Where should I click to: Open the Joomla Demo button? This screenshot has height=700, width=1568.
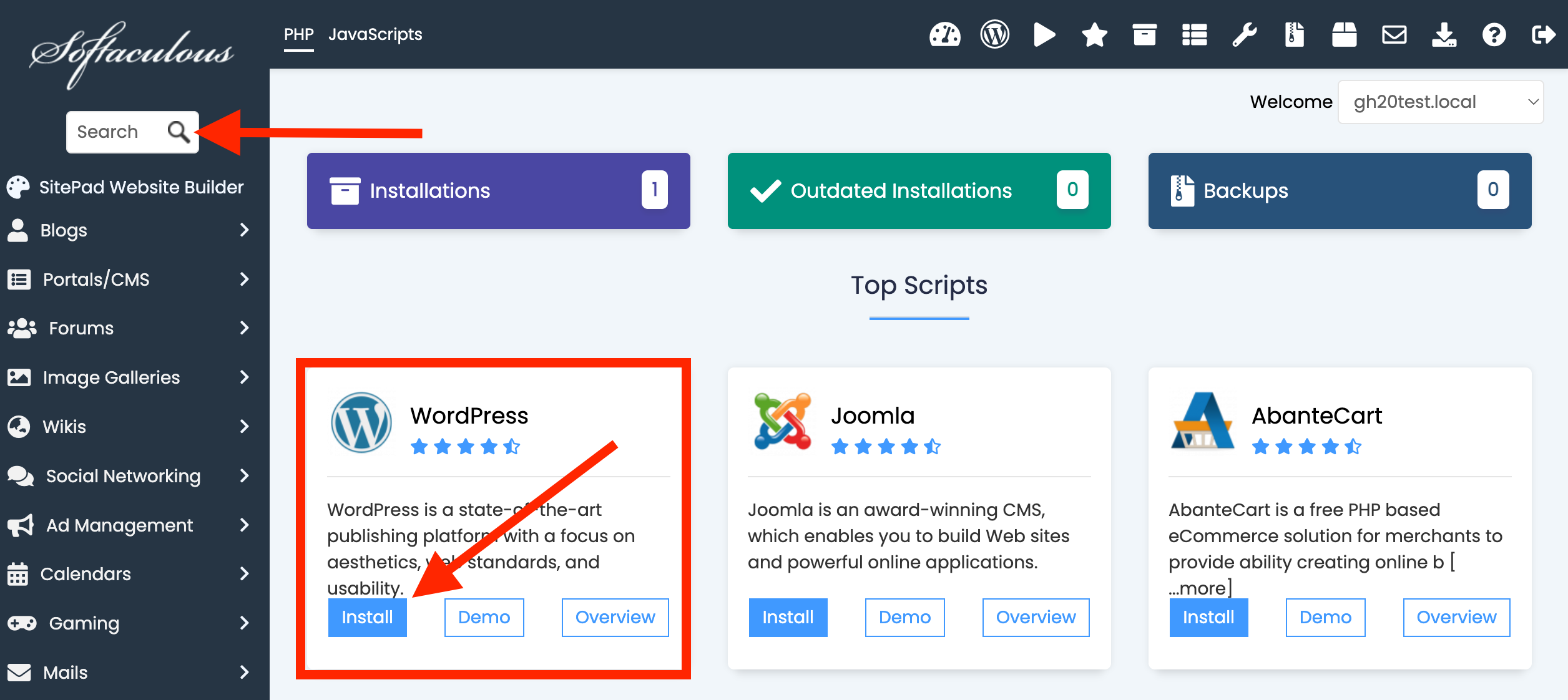(x=904, y=617)
